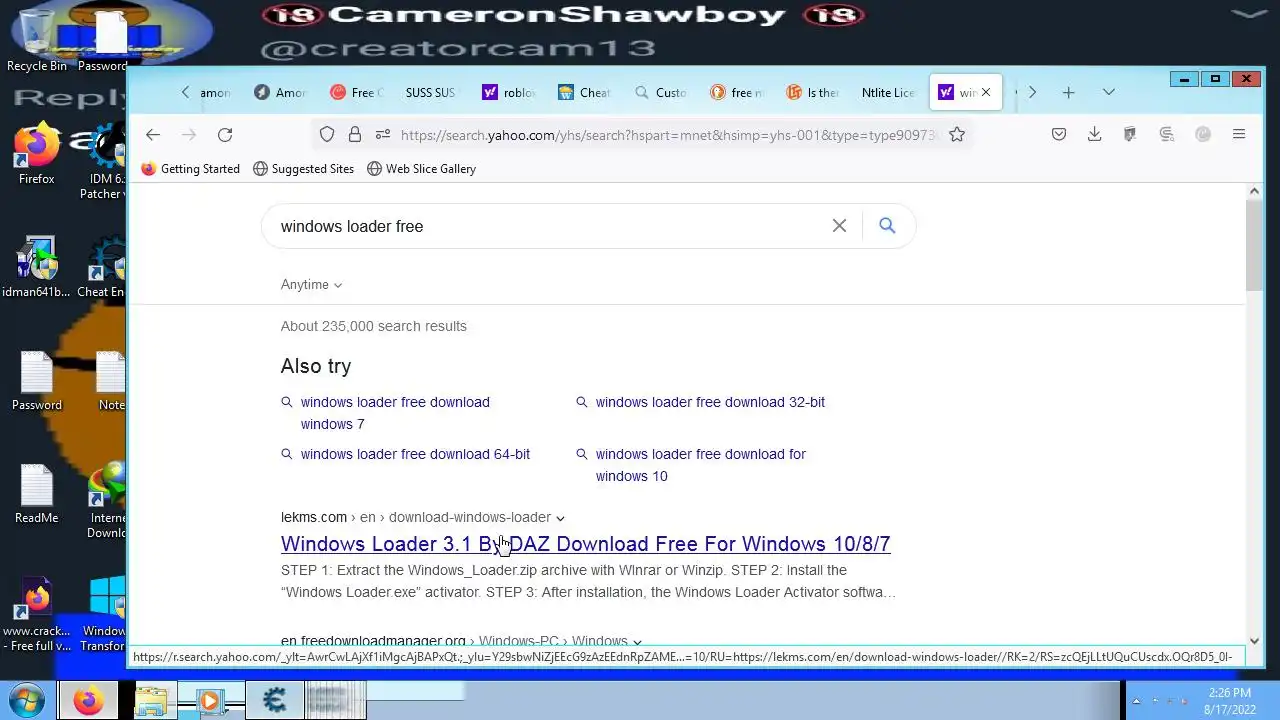Try 'windows loader free download 64-bit'
Screen dimensions: 1280x720
(x=415, y=454)
